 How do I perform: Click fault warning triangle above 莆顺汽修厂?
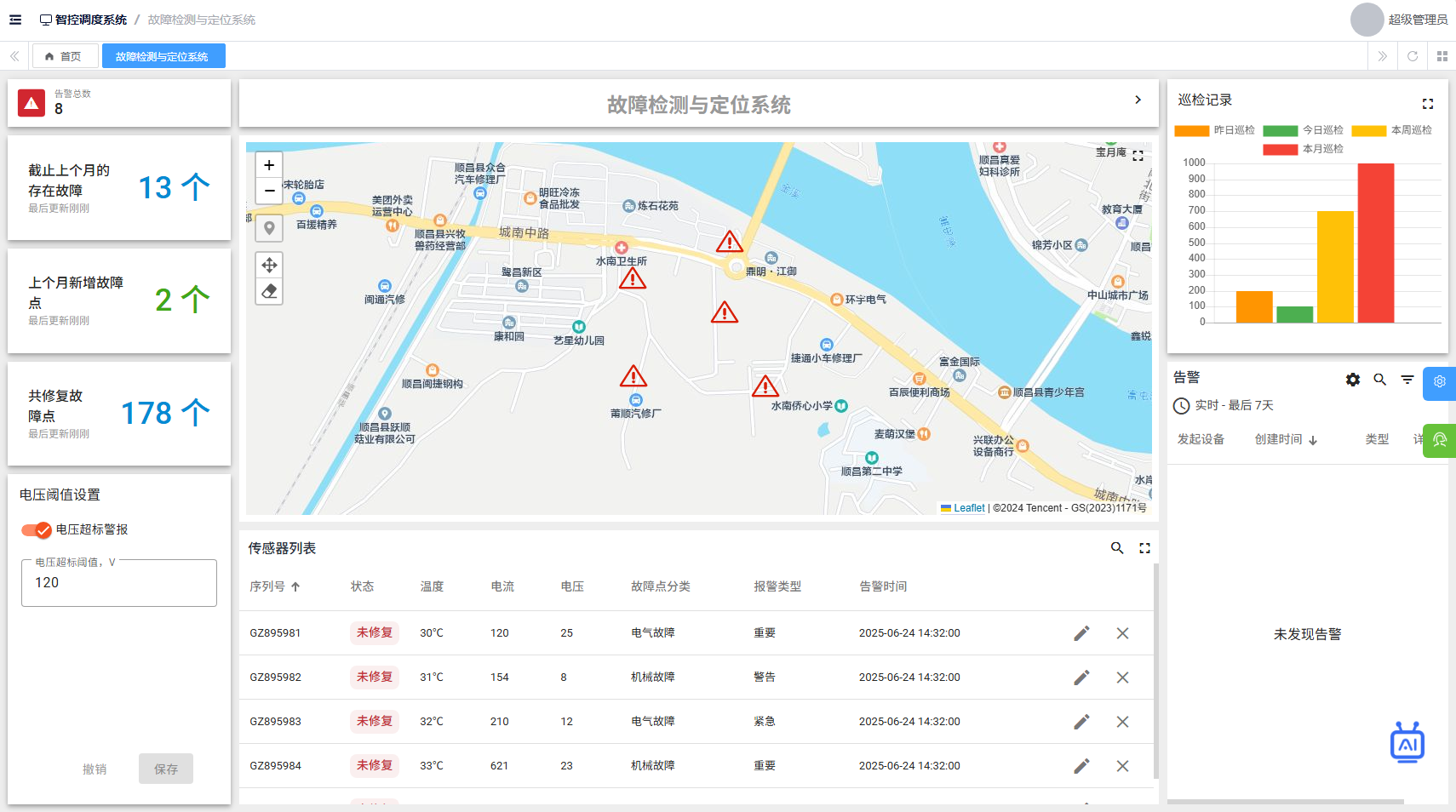tap(633, 376)
